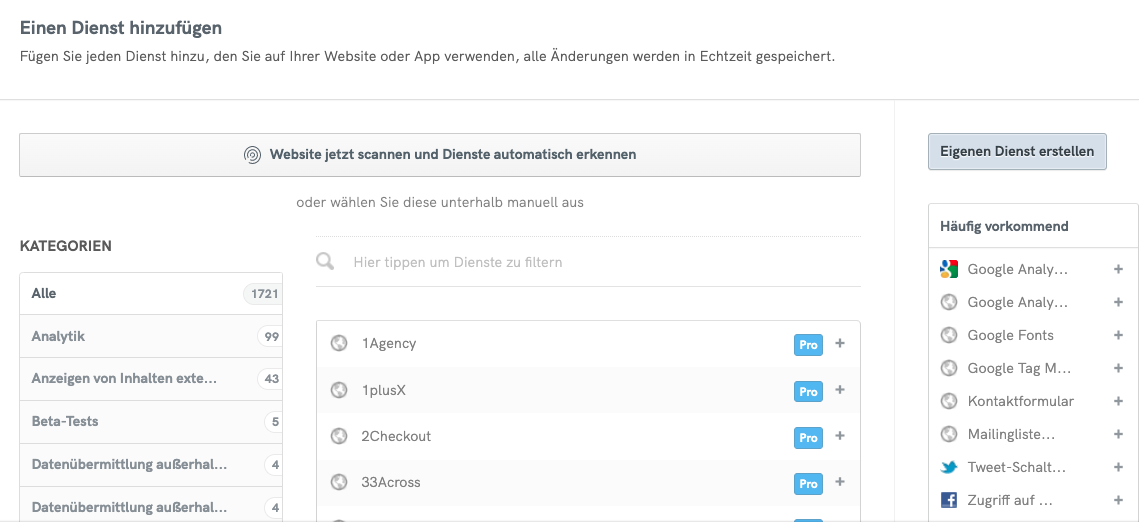Click Website jetzt scannen button
Image resolution: width=1139 pixels, height=522 pixels.
click(x=440, y=155)
